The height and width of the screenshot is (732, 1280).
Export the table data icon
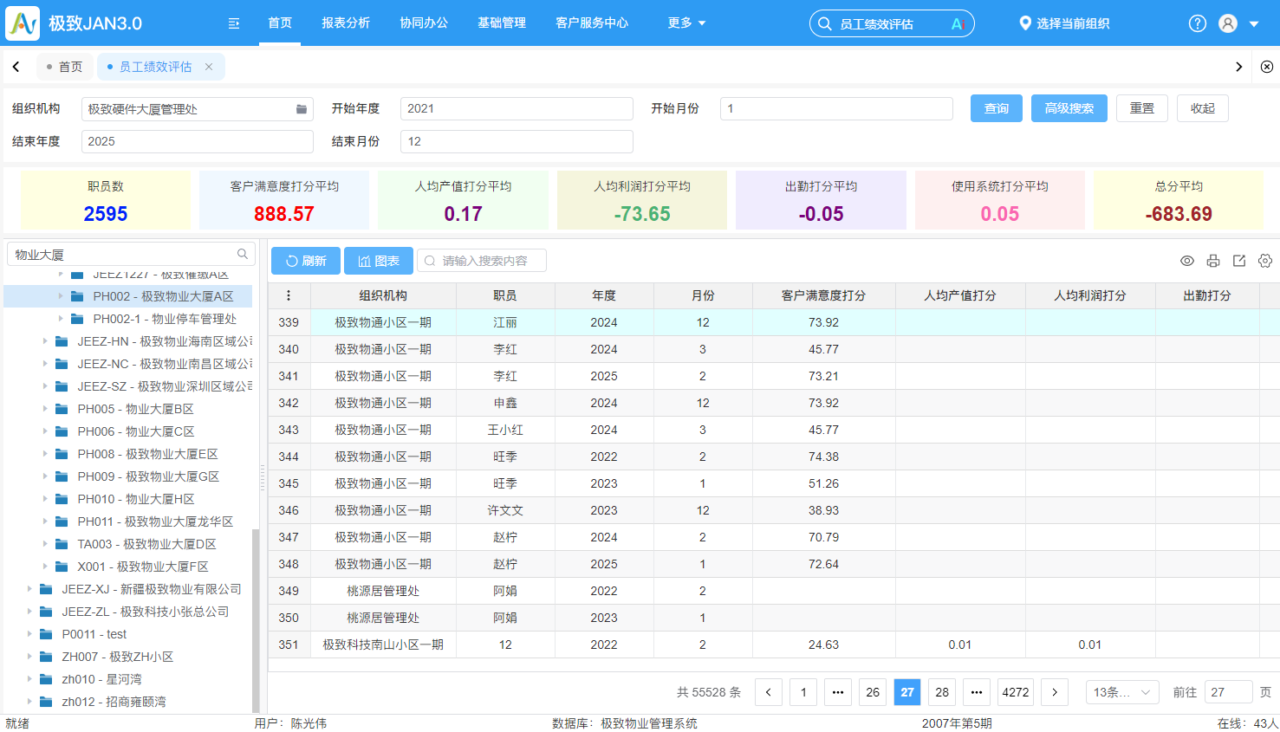(1239, 261)
